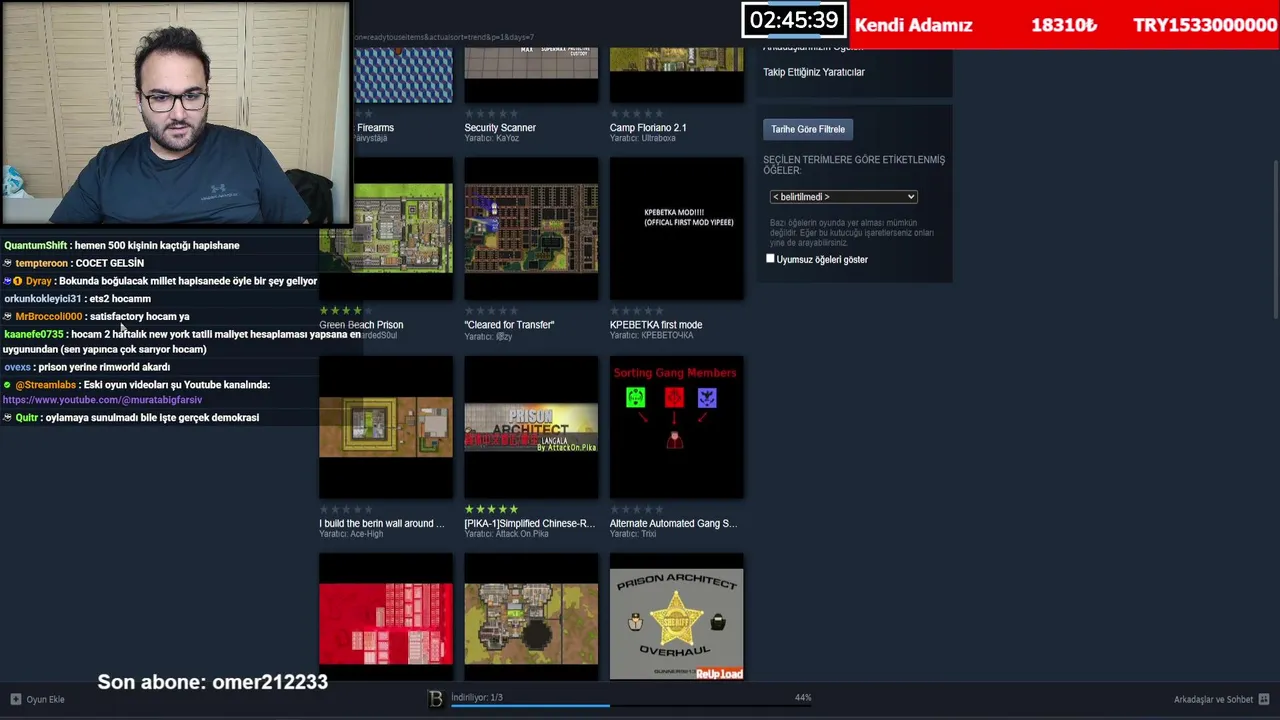1280x720 pixels.
Task: Click the I build the berlin wall title
Action: tap(382, 523)
